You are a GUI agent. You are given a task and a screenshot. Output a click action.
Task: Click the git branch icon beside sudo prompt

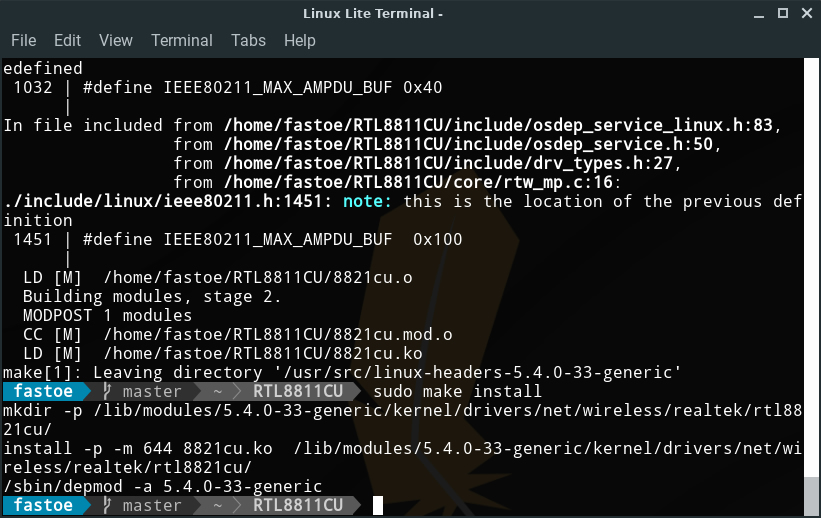(x=107, y=391)
